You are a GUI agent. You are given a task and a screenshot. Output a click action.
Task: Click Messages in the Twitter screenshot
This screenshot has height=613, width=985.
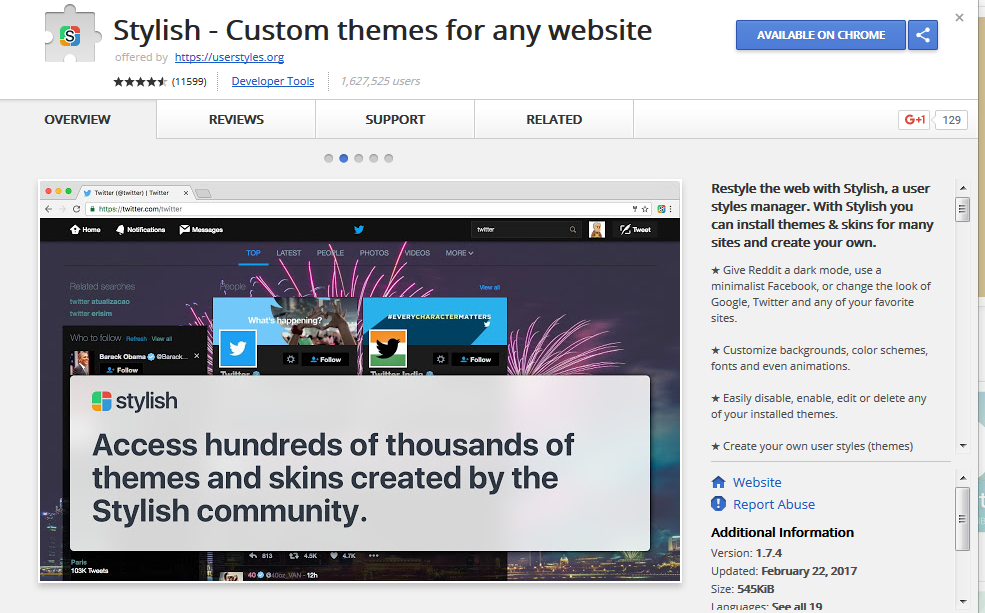(x=202, y=229)
